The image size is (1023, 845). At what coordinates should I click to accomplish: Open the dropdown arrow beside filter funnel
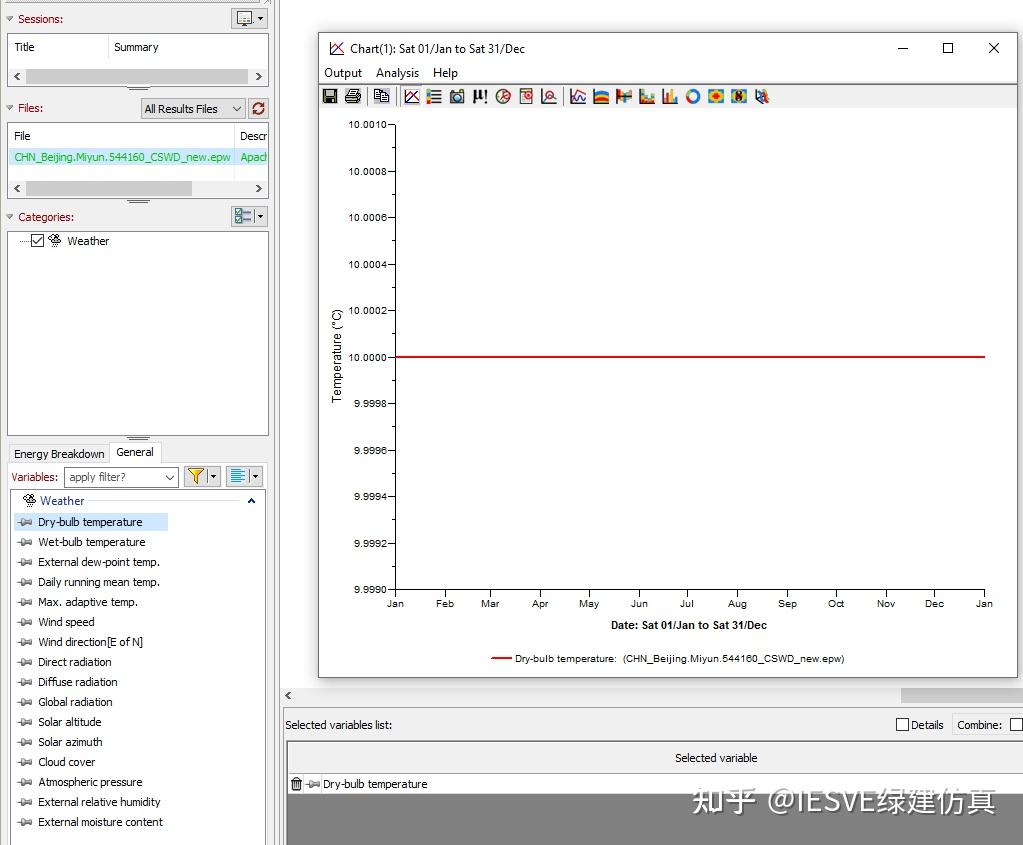[x=213, y=476]
